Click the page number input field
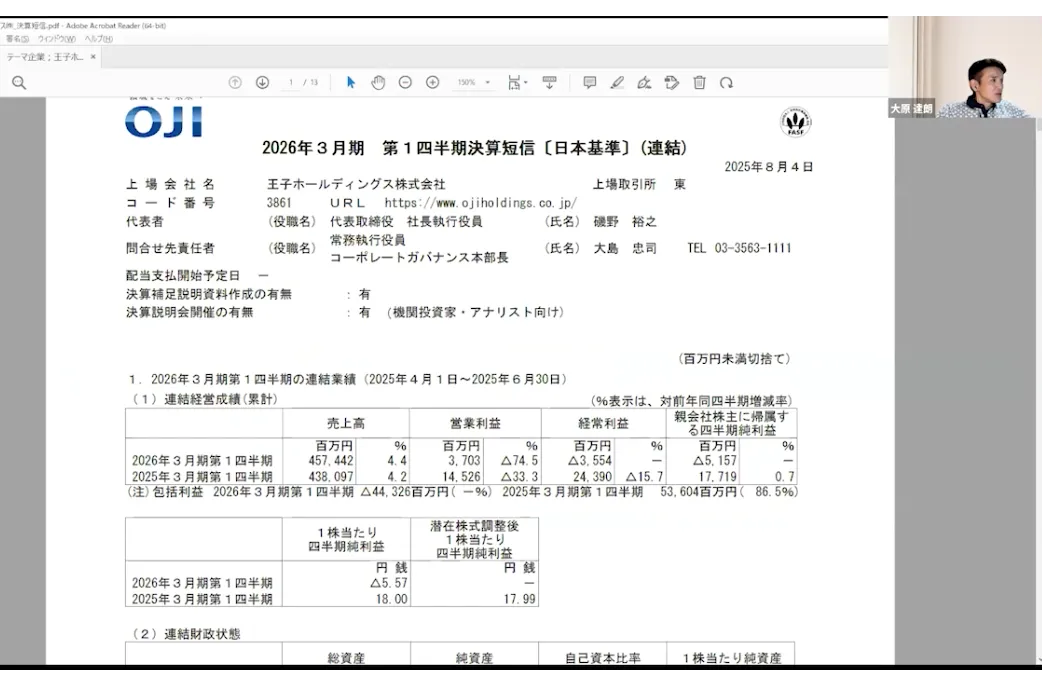 coord(291,83)
